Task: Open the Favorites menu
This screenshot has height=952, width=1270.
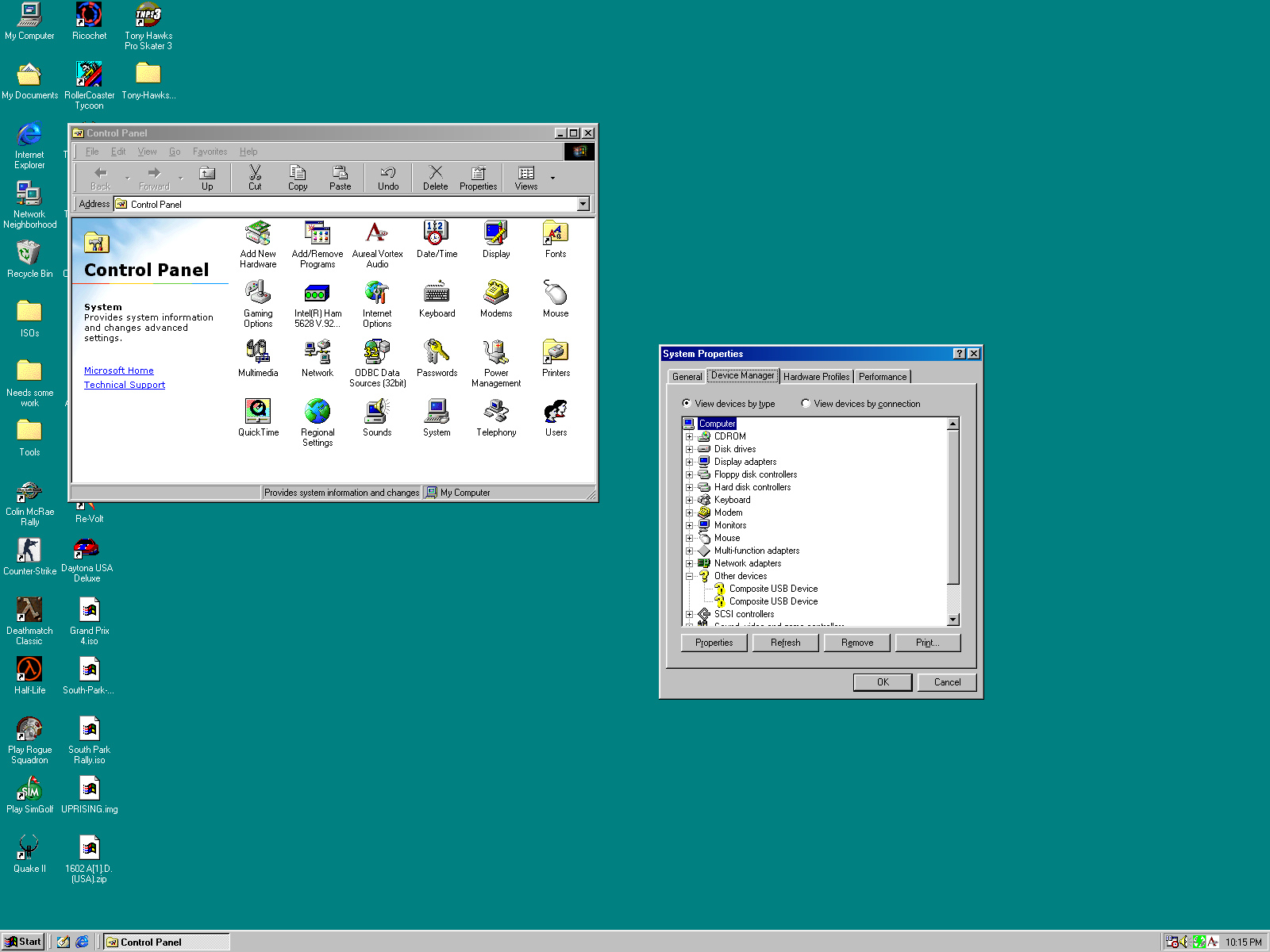Action: [210, 152]
